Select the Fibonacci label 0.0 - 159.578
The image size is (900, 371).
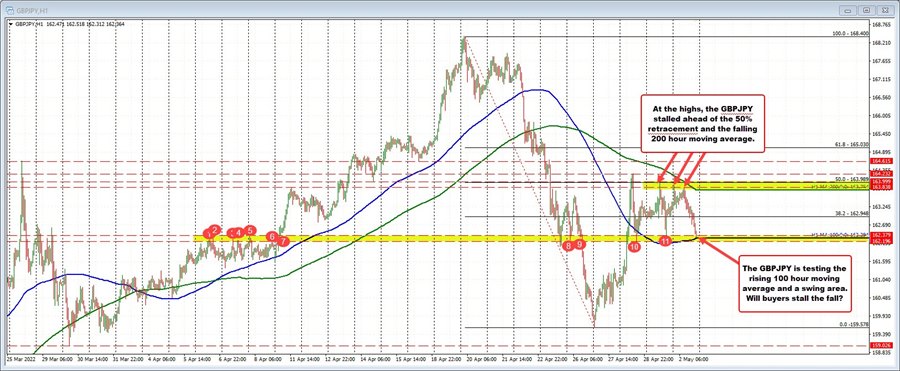coord(853,324)
